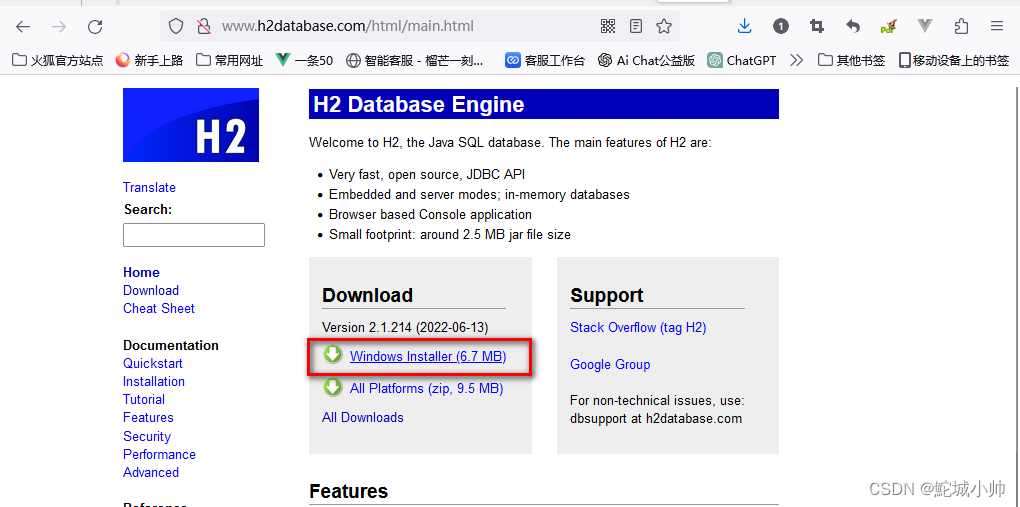Click the grey V extension icon

pyautogui.click(x=925, y=26)
